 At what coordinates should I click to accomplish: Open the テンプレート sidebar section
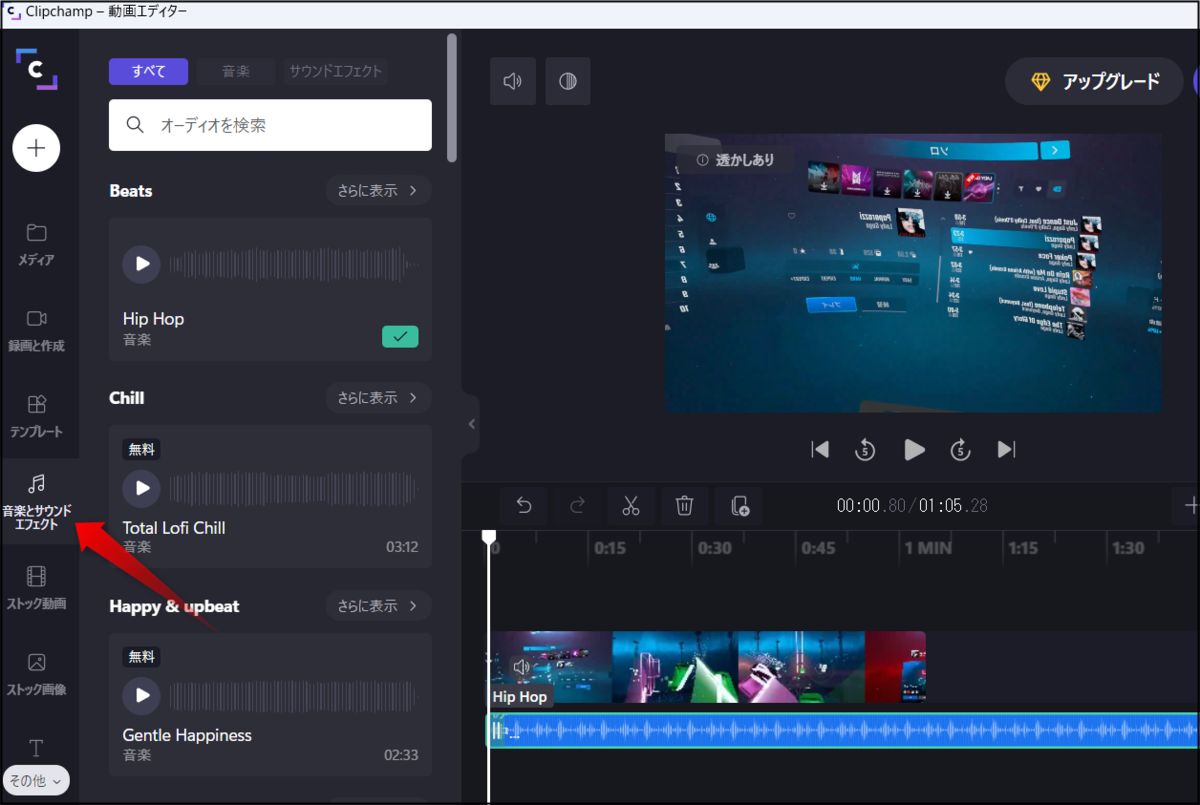pyautogui.click(x=36, y=417)
